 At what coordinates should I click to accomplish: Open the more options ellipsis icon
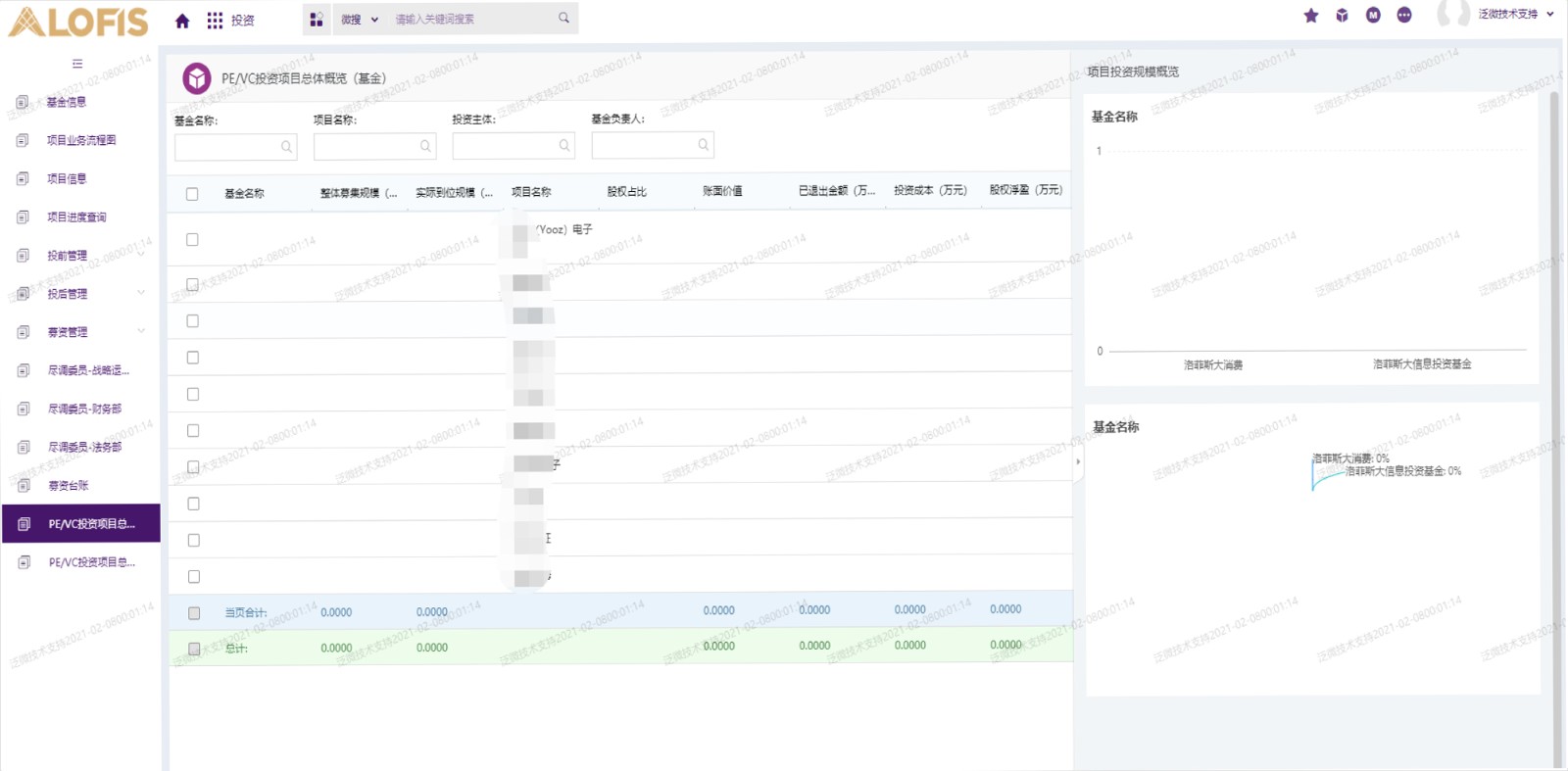click(1404, 15)
